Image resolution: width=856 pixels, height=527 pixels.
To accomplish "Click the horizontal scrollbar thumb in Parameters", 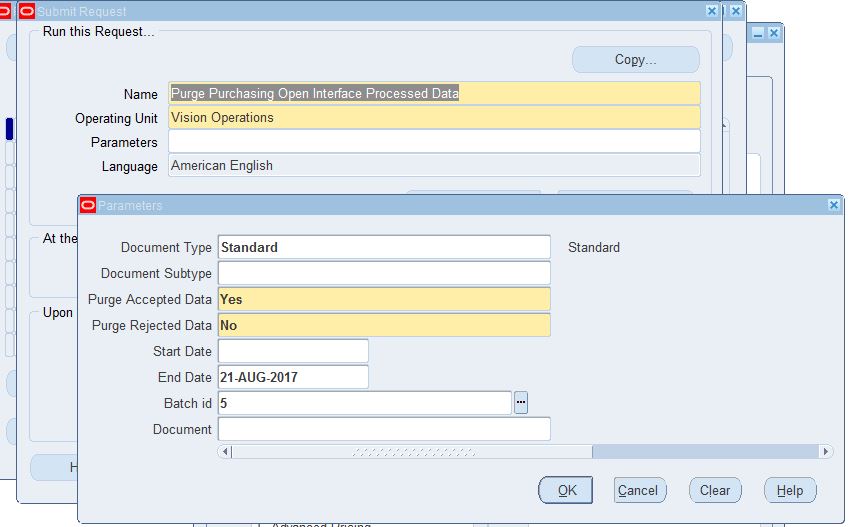I will [412, 452].
